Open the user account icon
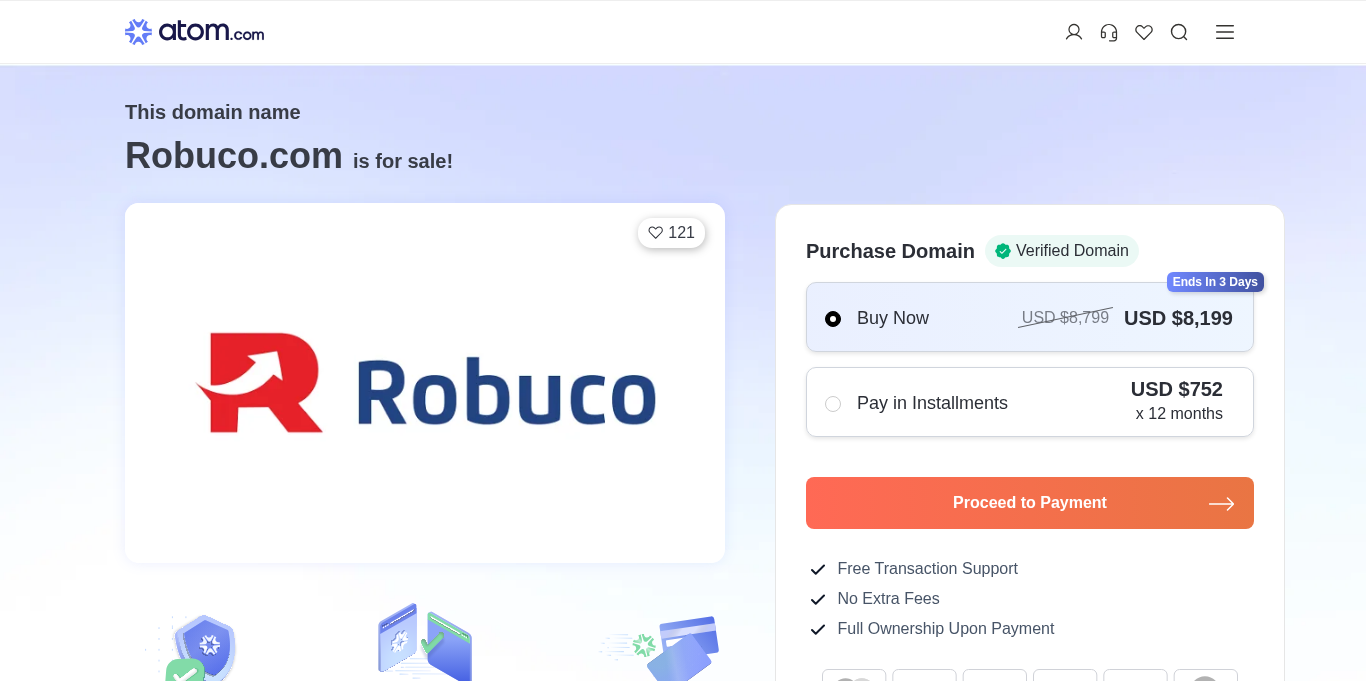This screenshot has width=1366, height=681. pos(1074,32)
